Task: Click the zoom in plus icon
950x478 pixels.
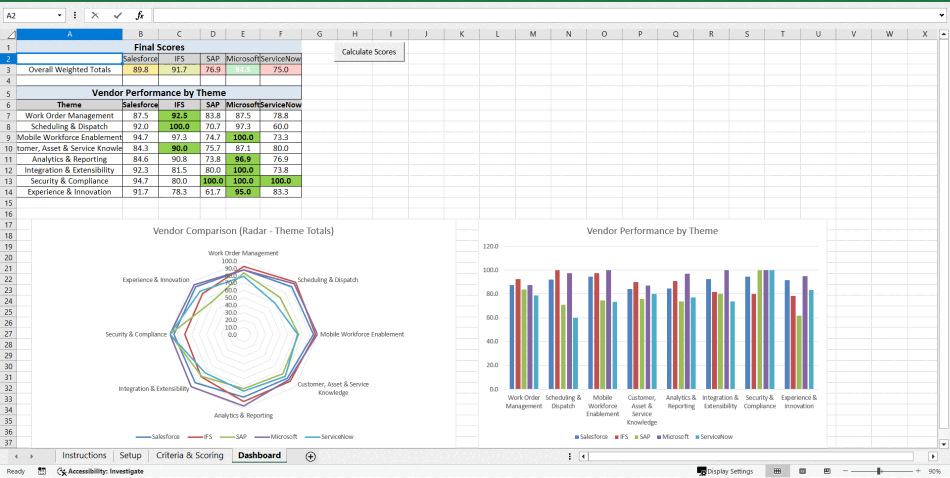Action: tap(918, 471)
